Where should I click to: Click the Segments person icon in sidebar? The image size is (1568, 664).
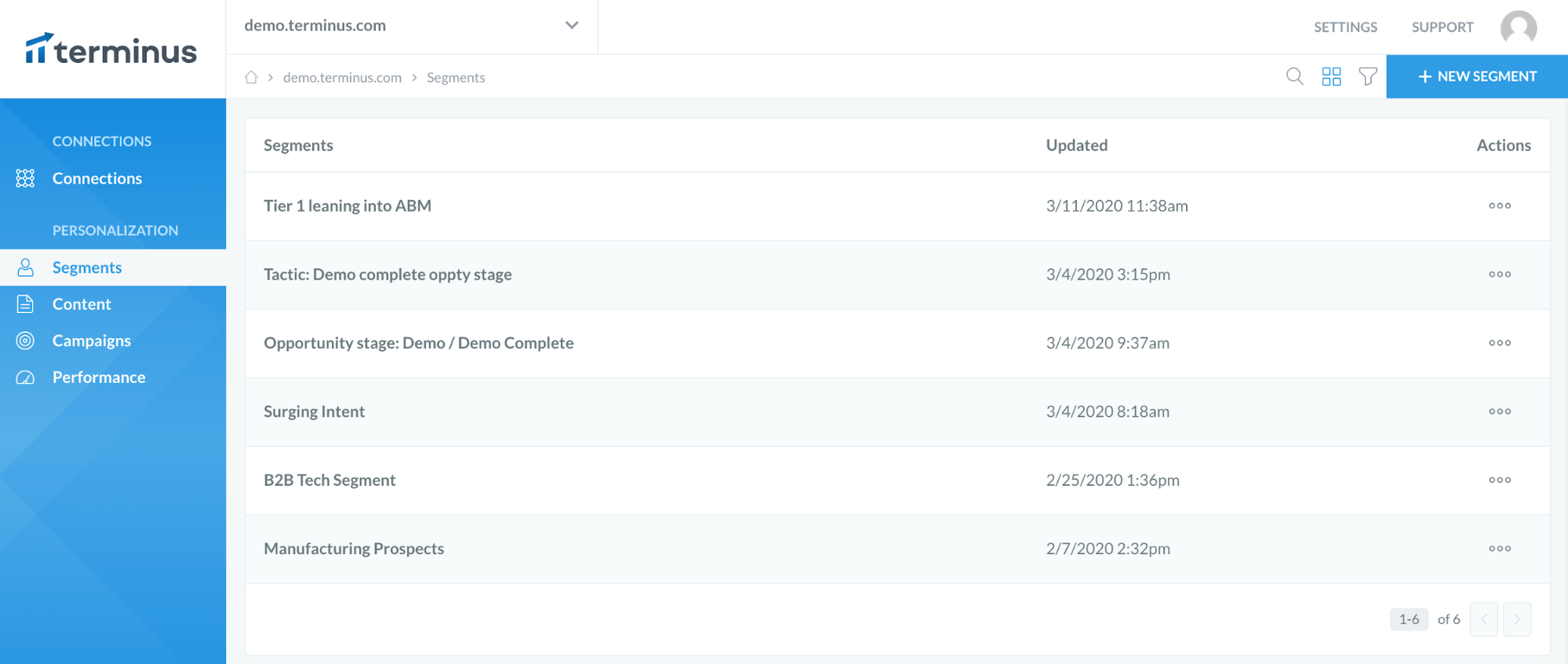pos(25,268)
